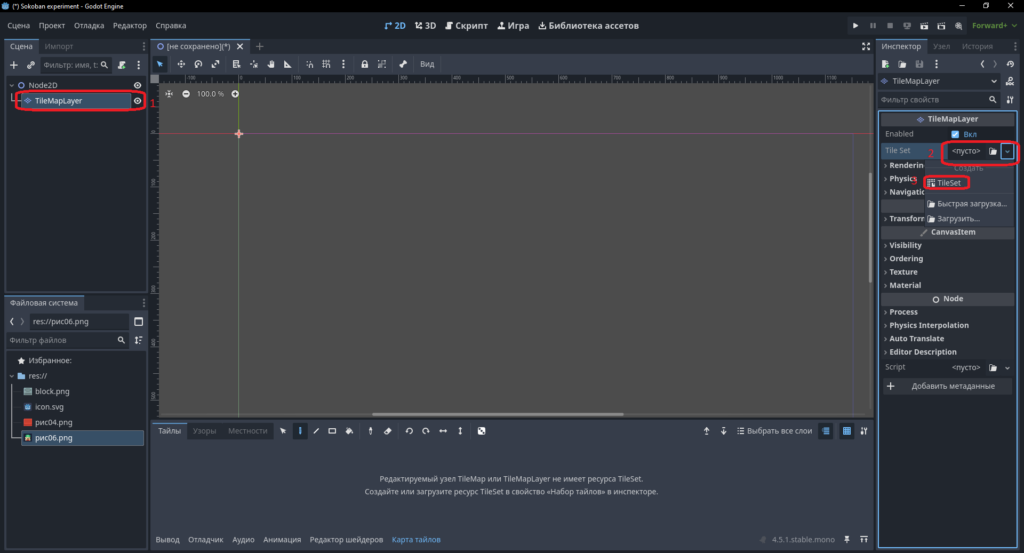Image resolution: width=1024 pixels, height=553 pixels.
Task: Flip tile horizontally in TileMap toolbar
Action: point(443,431)
